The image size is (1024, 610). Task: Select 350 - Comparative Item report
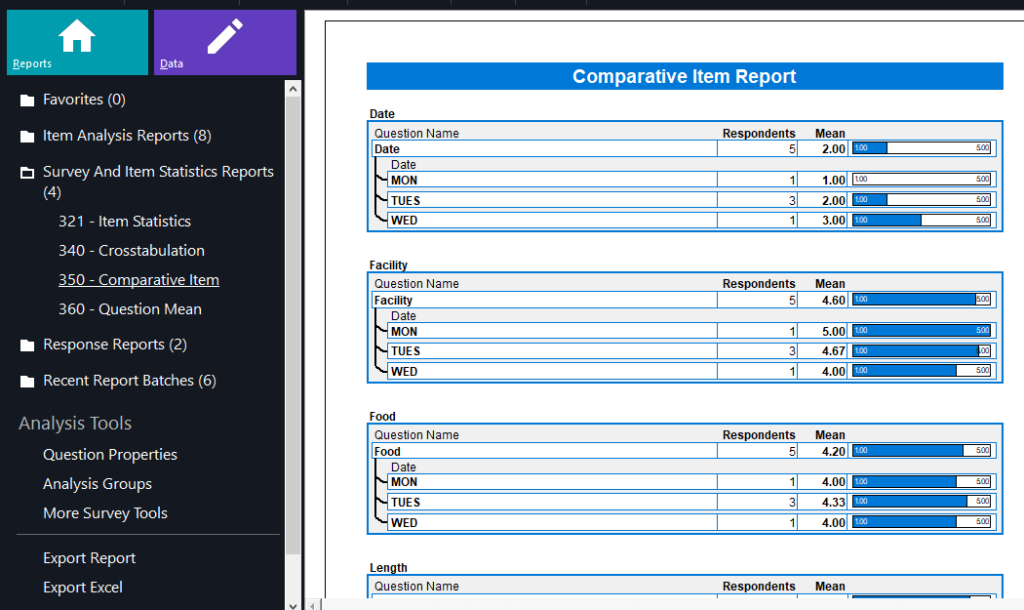(138, 280)
